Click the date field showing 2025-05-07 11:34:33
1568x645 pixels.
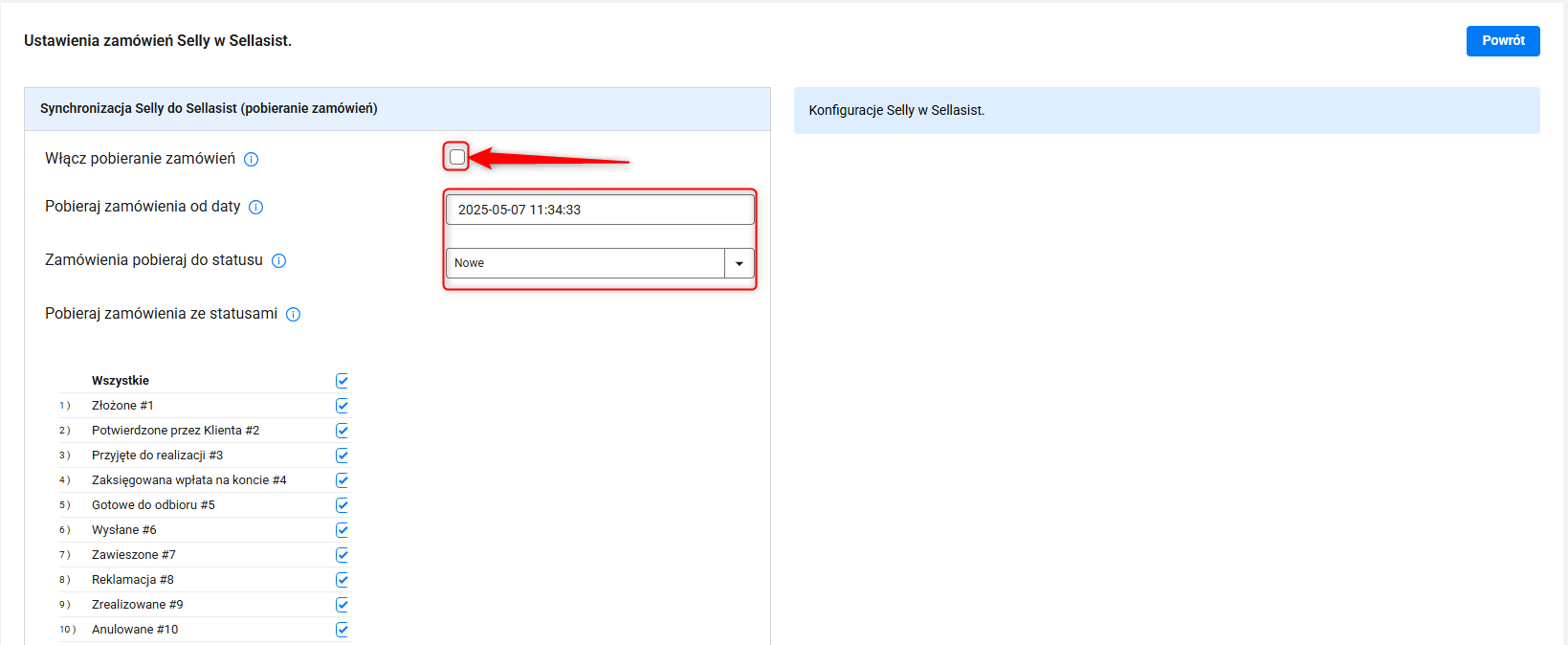click(600, 210)
